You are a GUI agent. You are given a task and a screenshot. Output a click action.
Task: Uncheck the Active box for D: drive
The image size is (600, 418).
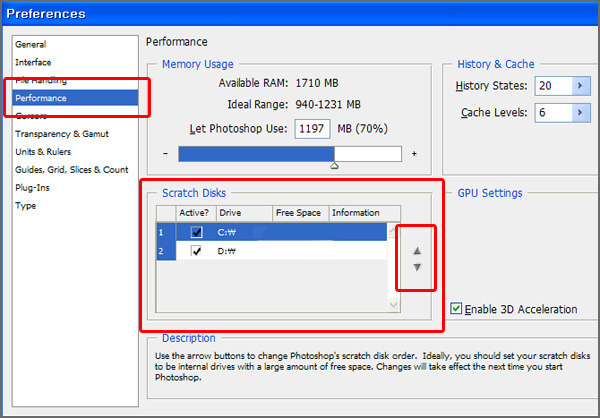click(x=196, y=251)
